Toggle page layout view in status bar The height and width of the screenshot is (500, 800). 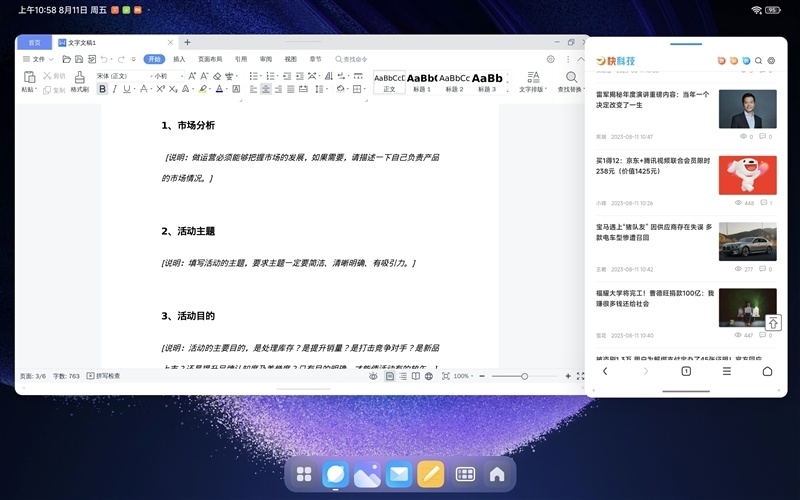coord(390,376)
